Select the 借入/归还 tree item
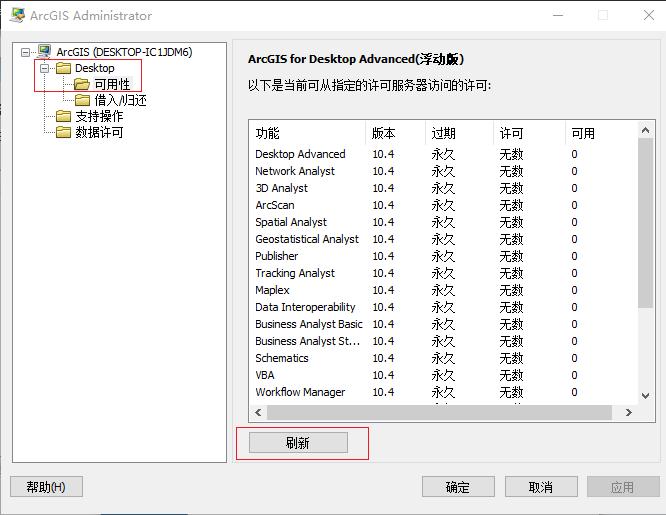The height and width of the screenshot is (515, 666). (120, 100)
